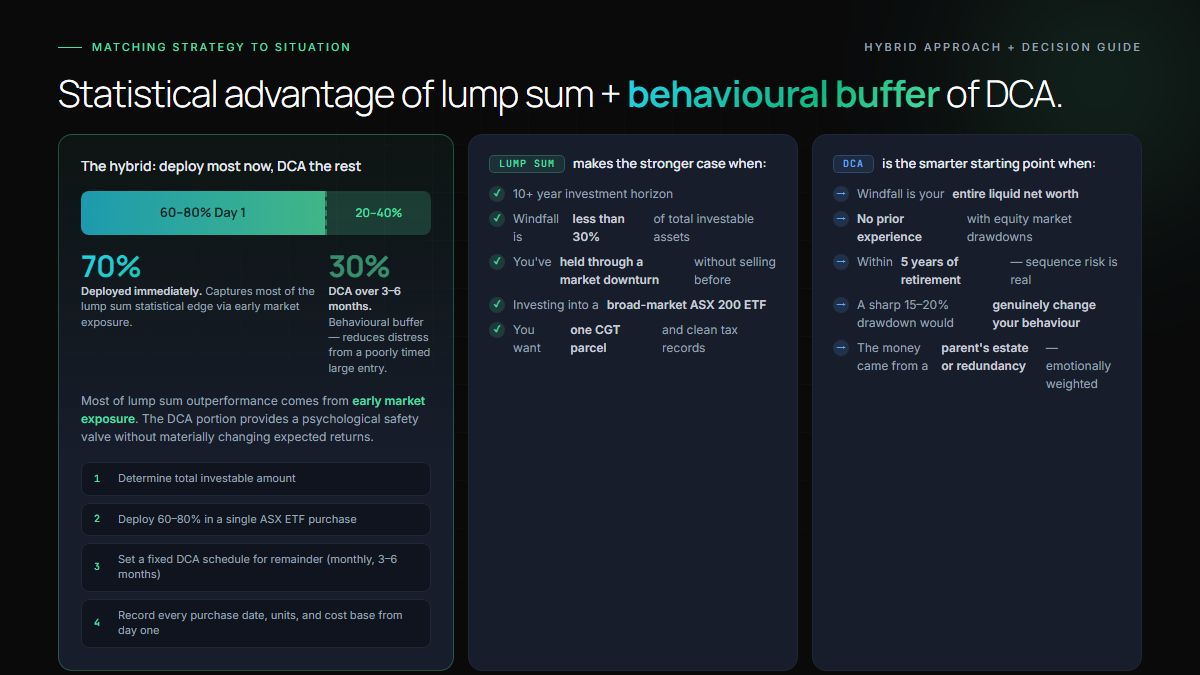Click the arrow icon beside "parent's estate or redundancy"
The width and height of the screenshot is (1200, 675).
pyautogui.click(x=841, y=348)
